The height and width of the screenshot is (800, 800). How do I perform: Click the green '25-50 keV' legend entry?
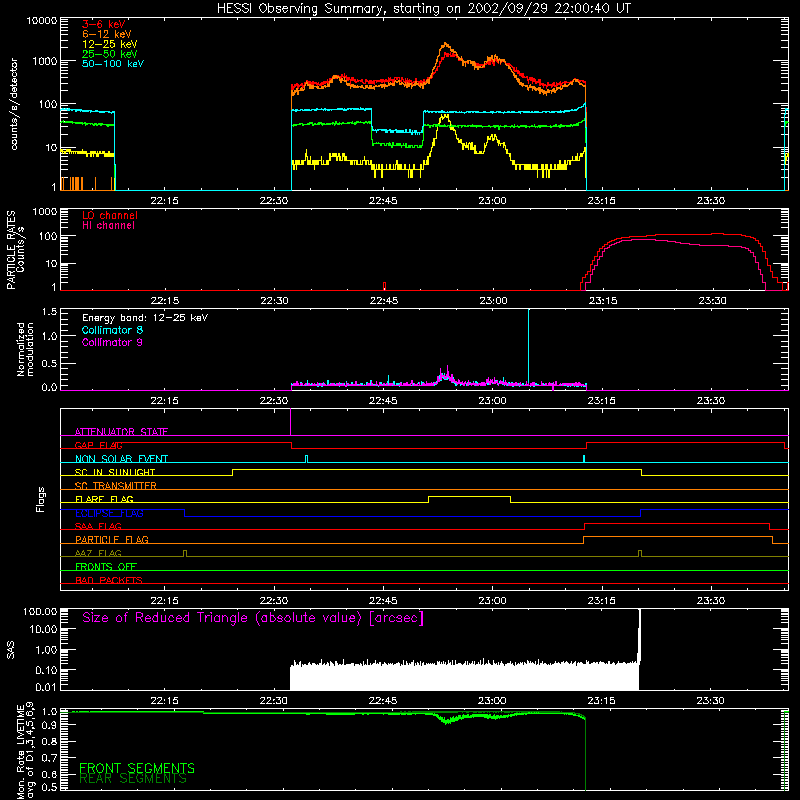pyautogui.click(x=110, y=54)
